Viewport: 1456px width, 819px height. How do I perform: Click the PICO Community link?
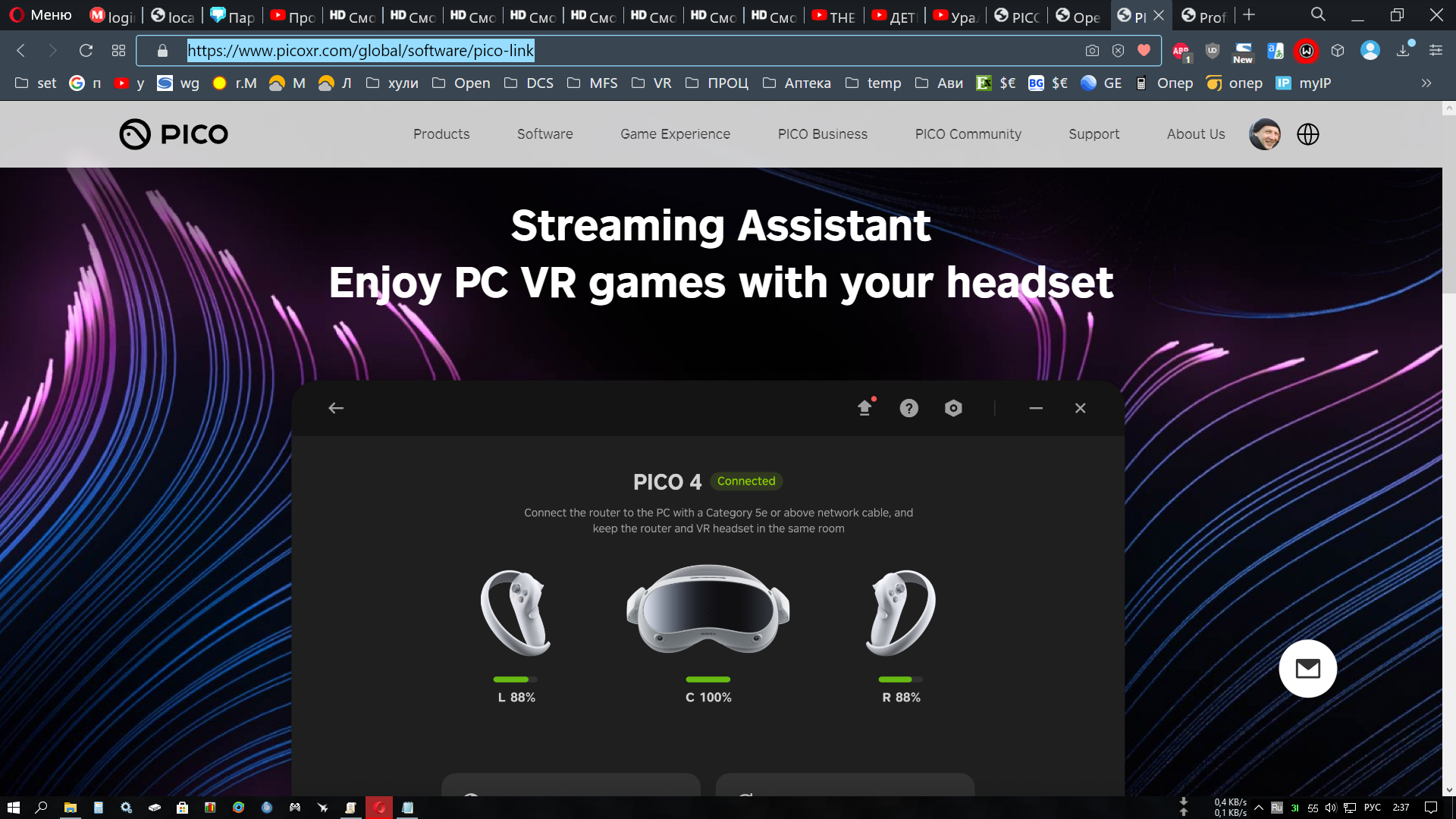click(x=968, y=134)
